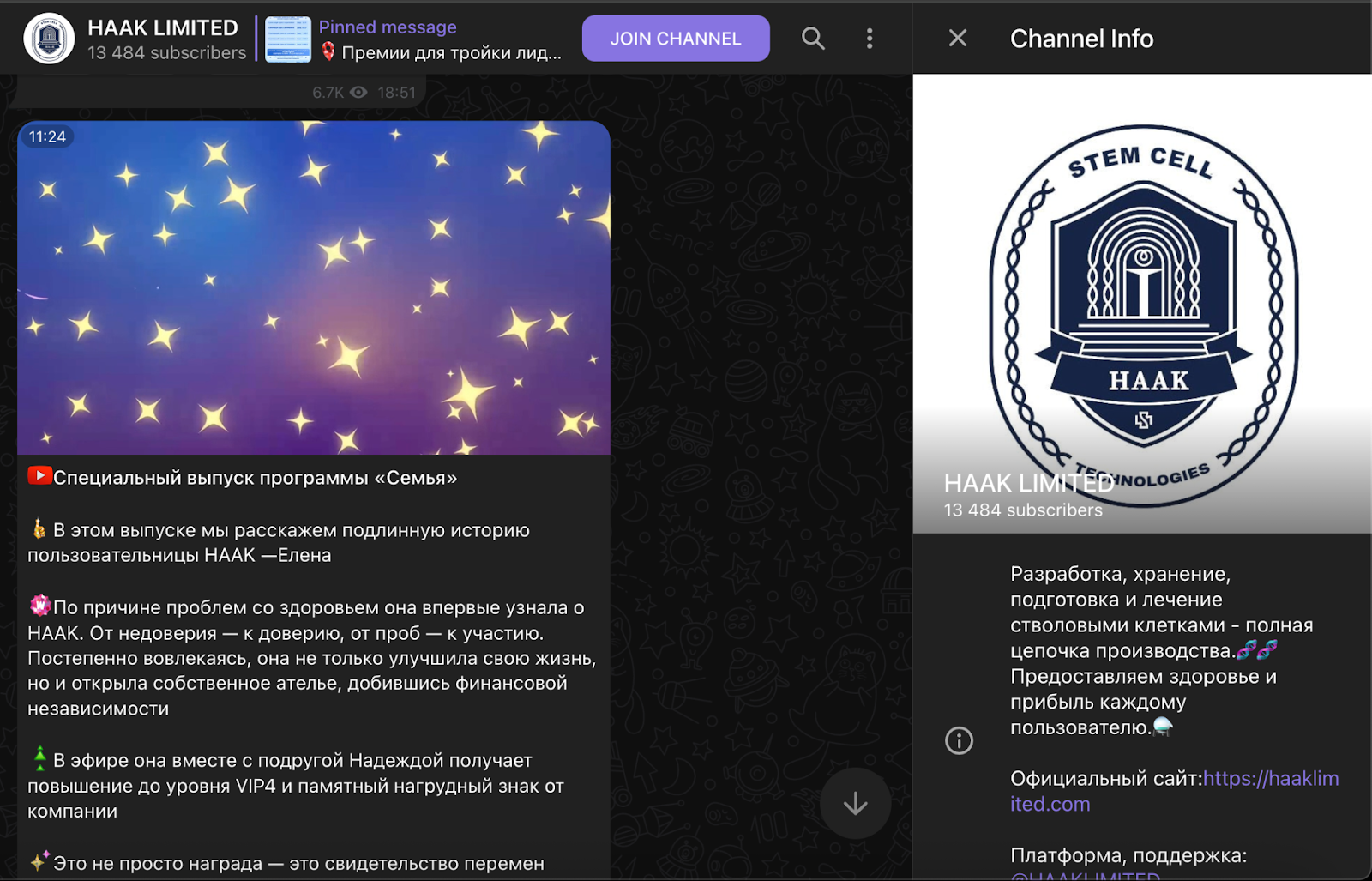The width and height of the screenshot is (1372, 881).
Task: Click the 6.7K views eye icon
Action: pos(358,93)
